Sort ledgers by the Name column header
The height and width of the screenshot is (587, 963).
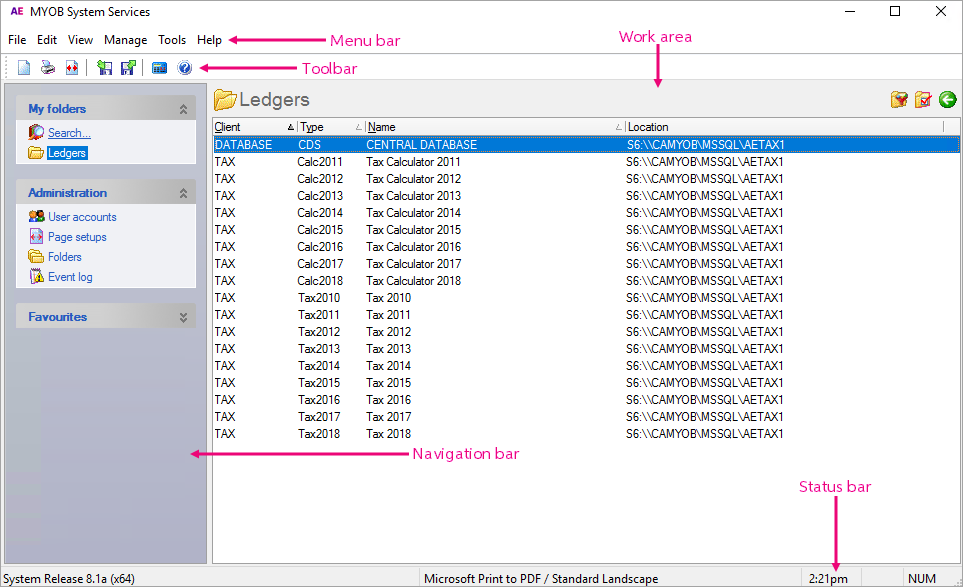click(x=496, y=127)
